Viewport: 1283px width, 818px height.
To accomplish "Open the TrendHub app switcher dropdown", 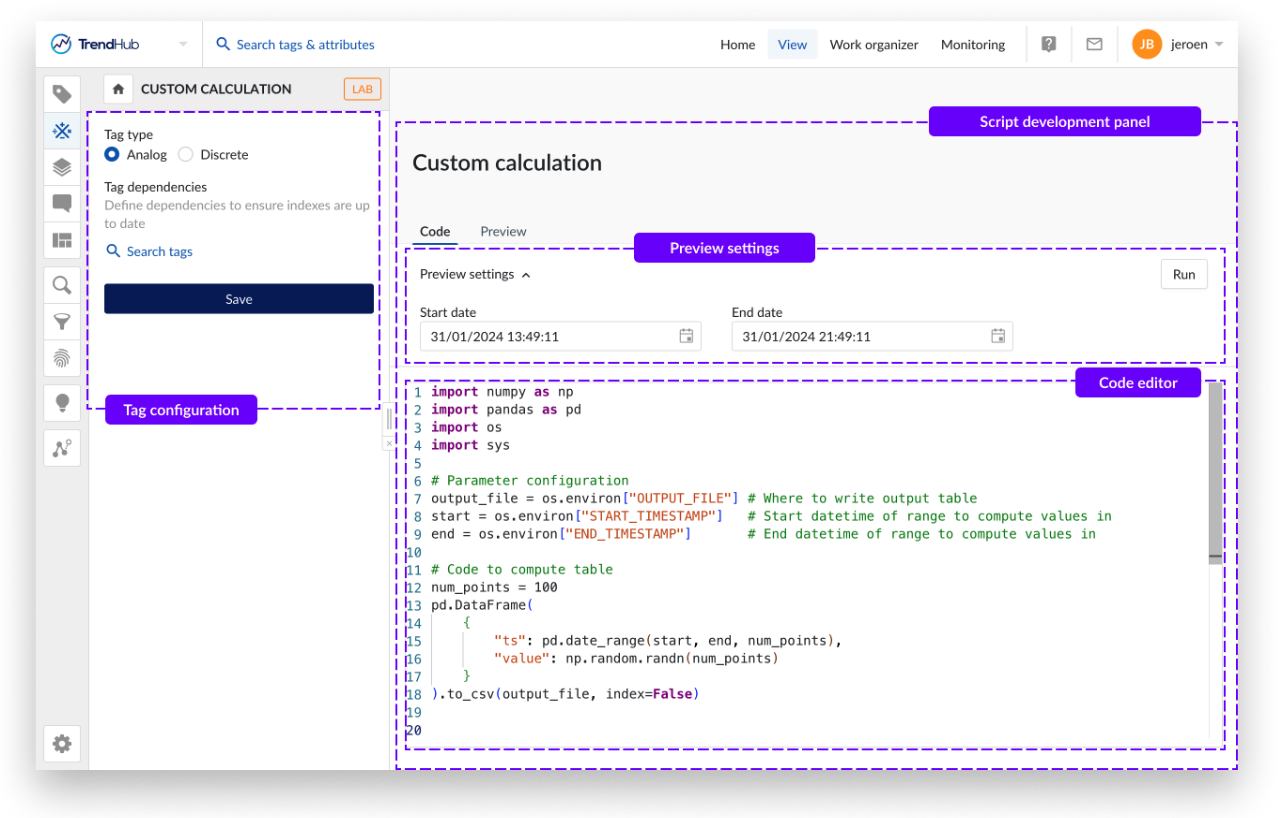I will (x=183, y=45).
